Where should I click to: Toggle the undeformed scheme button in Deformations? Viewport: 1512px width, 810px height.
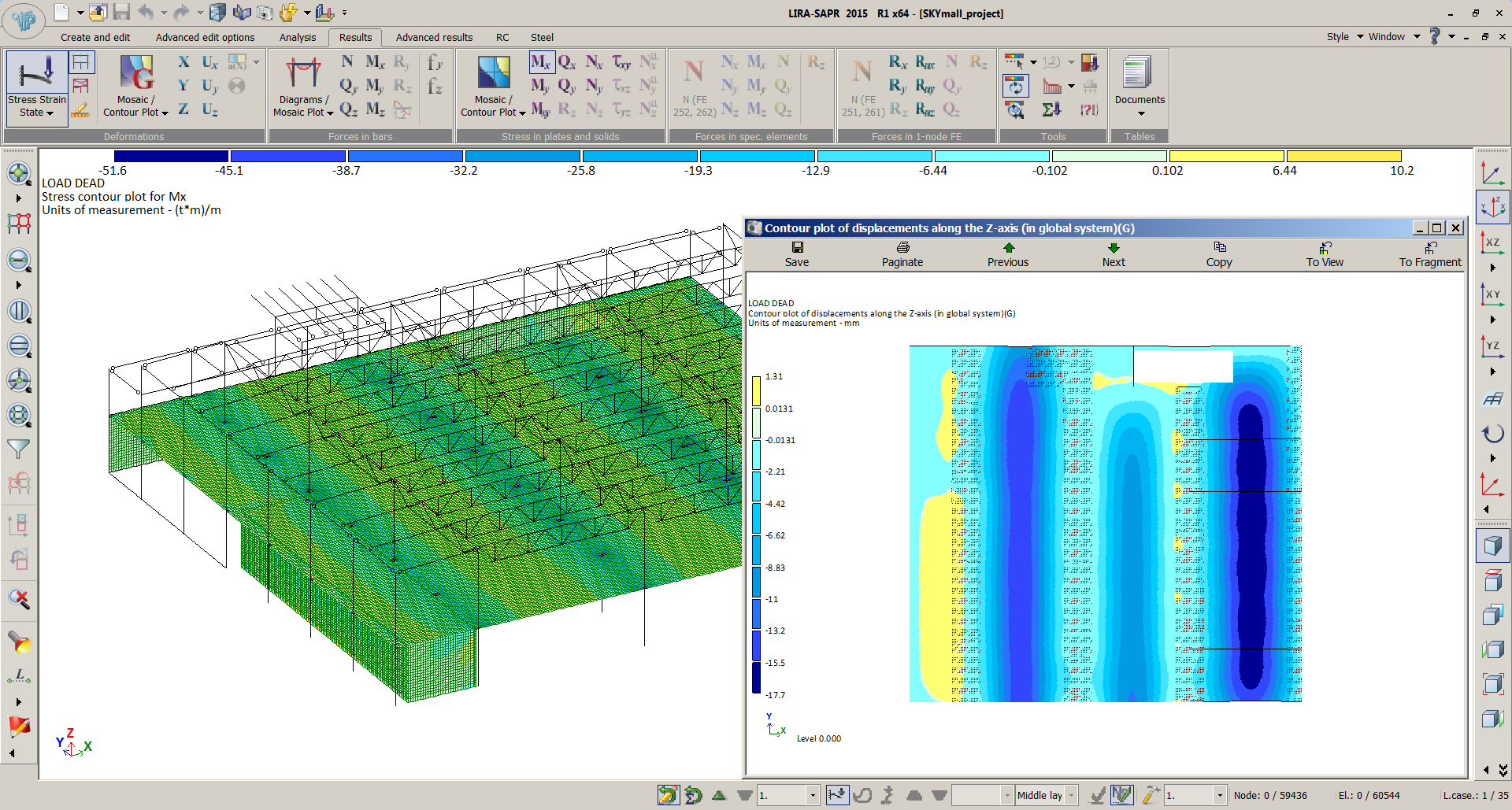tap(81, 62)
